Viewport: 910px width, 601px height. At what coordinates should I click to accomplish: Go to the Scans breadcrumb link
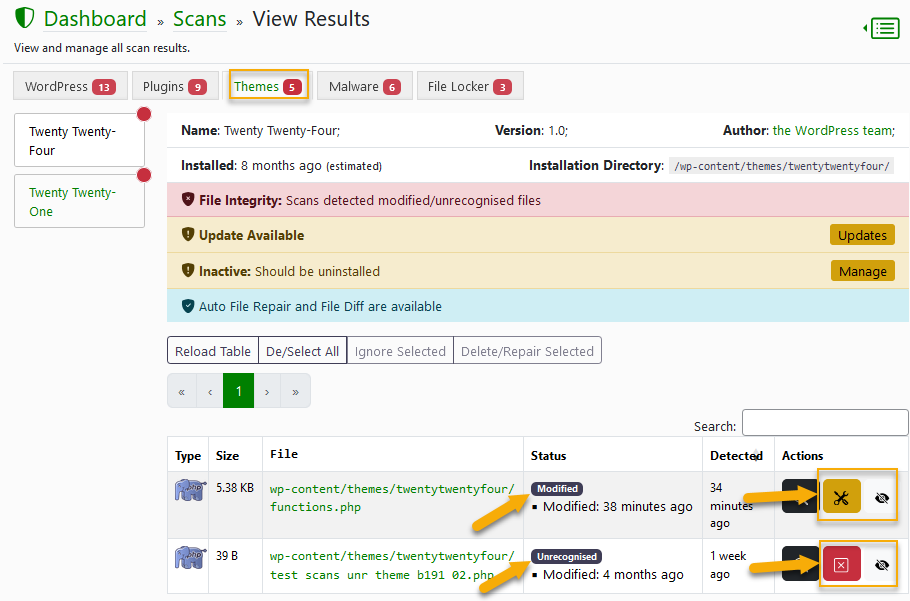(200, 19)
